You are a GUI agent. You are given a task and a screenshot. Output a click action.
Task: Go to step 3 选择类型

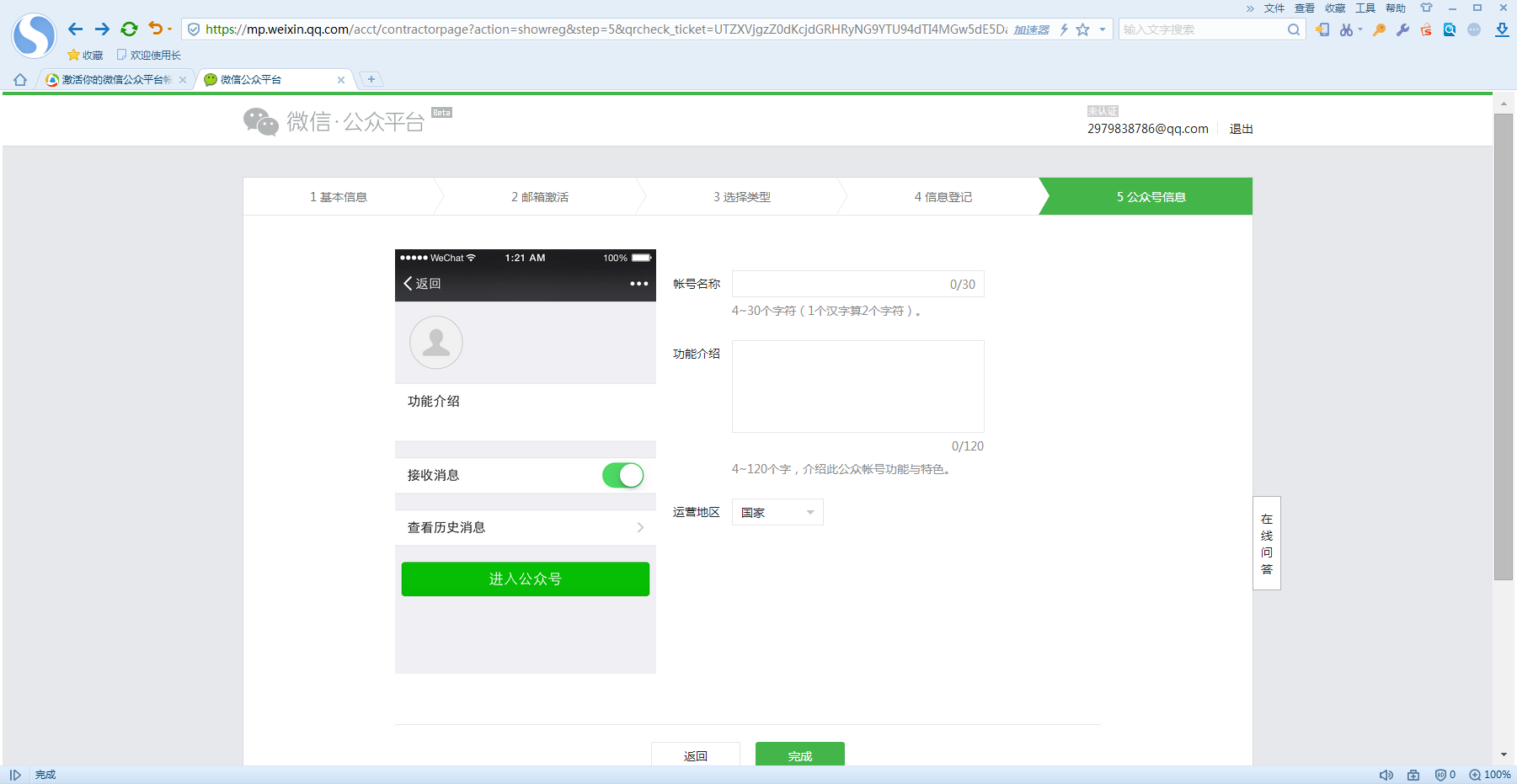[742, 196]
